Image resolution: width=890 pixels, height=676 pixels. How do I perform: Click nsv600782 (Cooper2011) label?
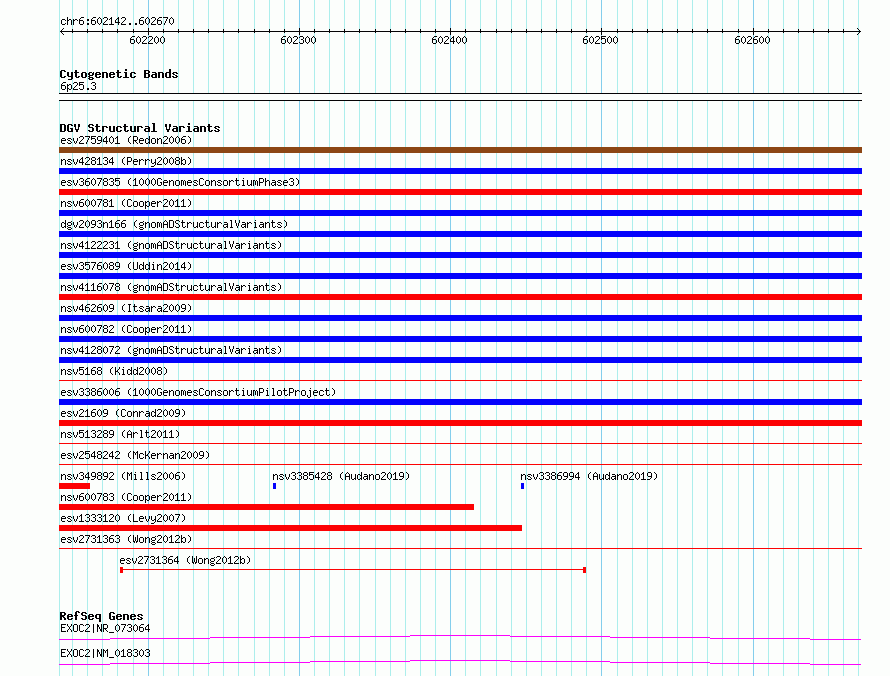click(x=126, y=329)
